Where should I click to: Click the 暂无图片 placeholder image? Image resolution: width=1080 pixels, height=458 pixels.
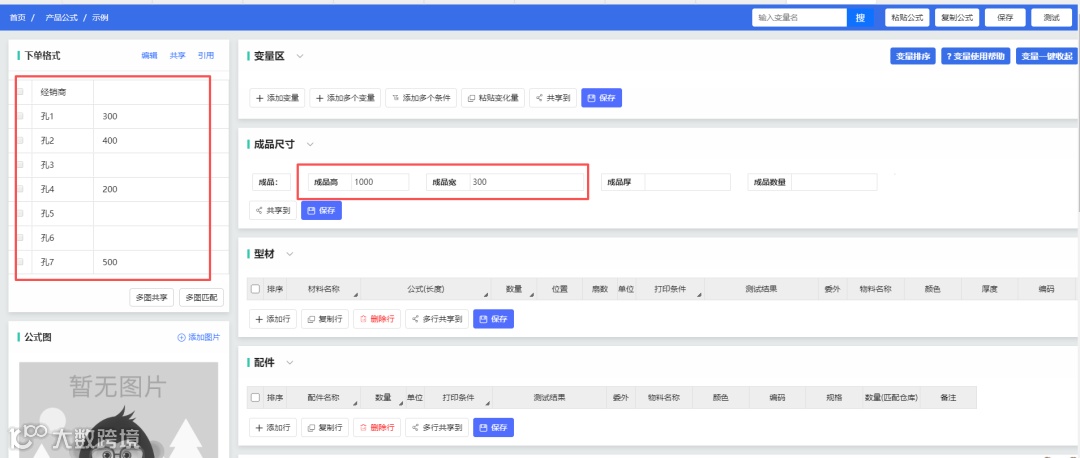(118, 410)
